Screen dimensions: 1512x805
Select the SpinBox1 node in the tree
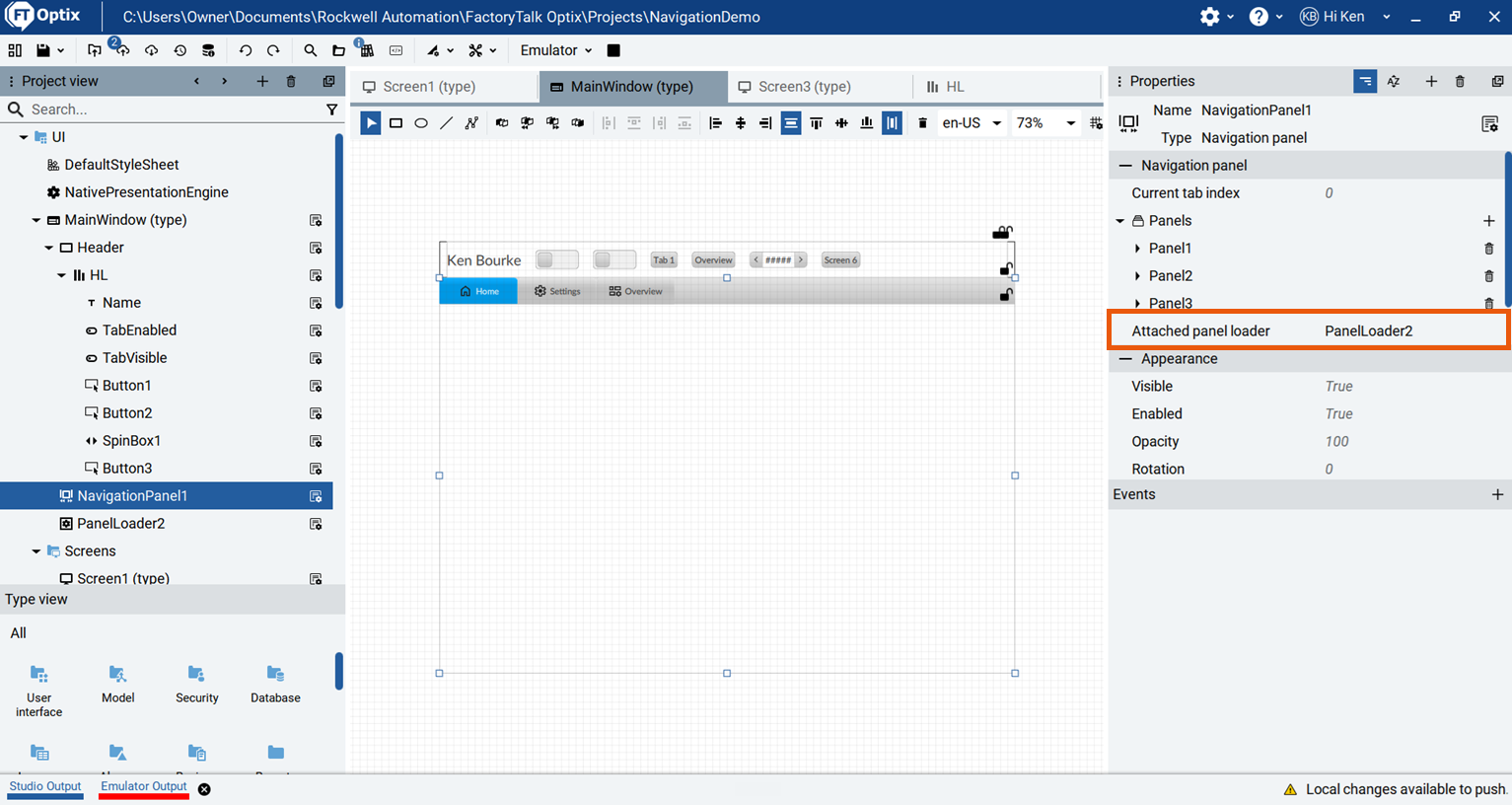(x=131, y=441)
